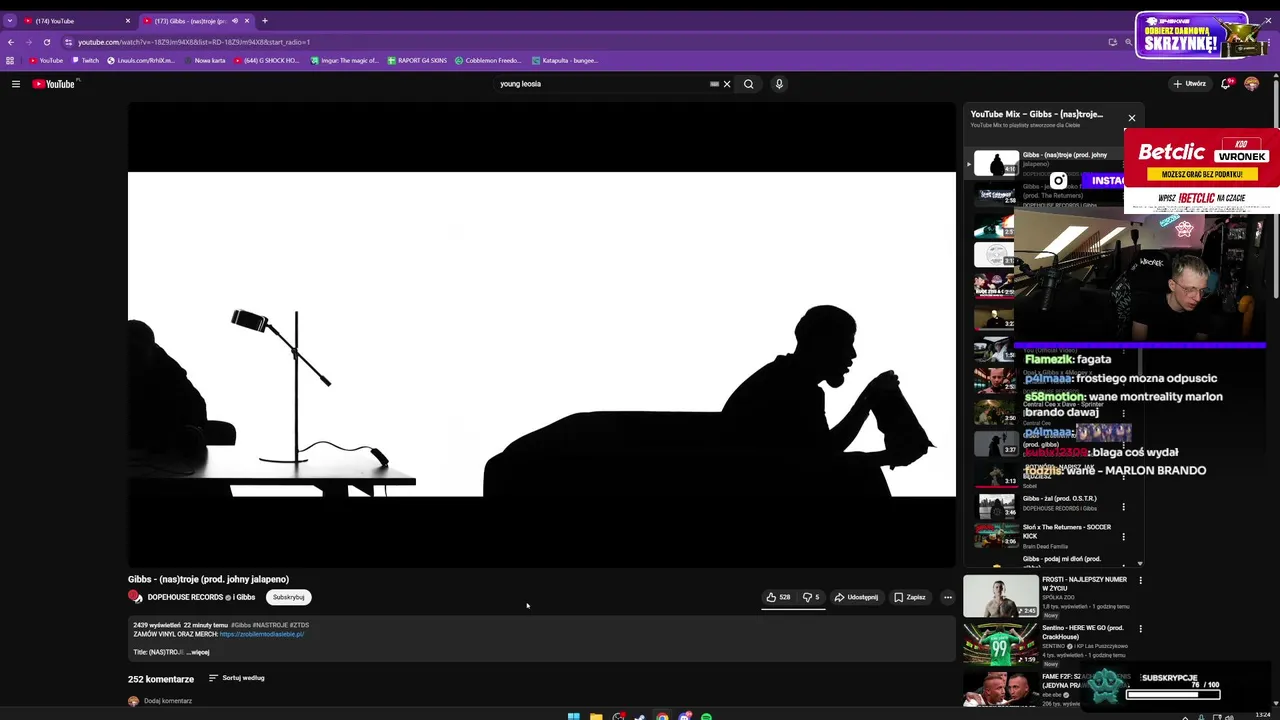
Task: Open Chrome from the taskbar
Action: pyautogui.click(x=662, y=716)
